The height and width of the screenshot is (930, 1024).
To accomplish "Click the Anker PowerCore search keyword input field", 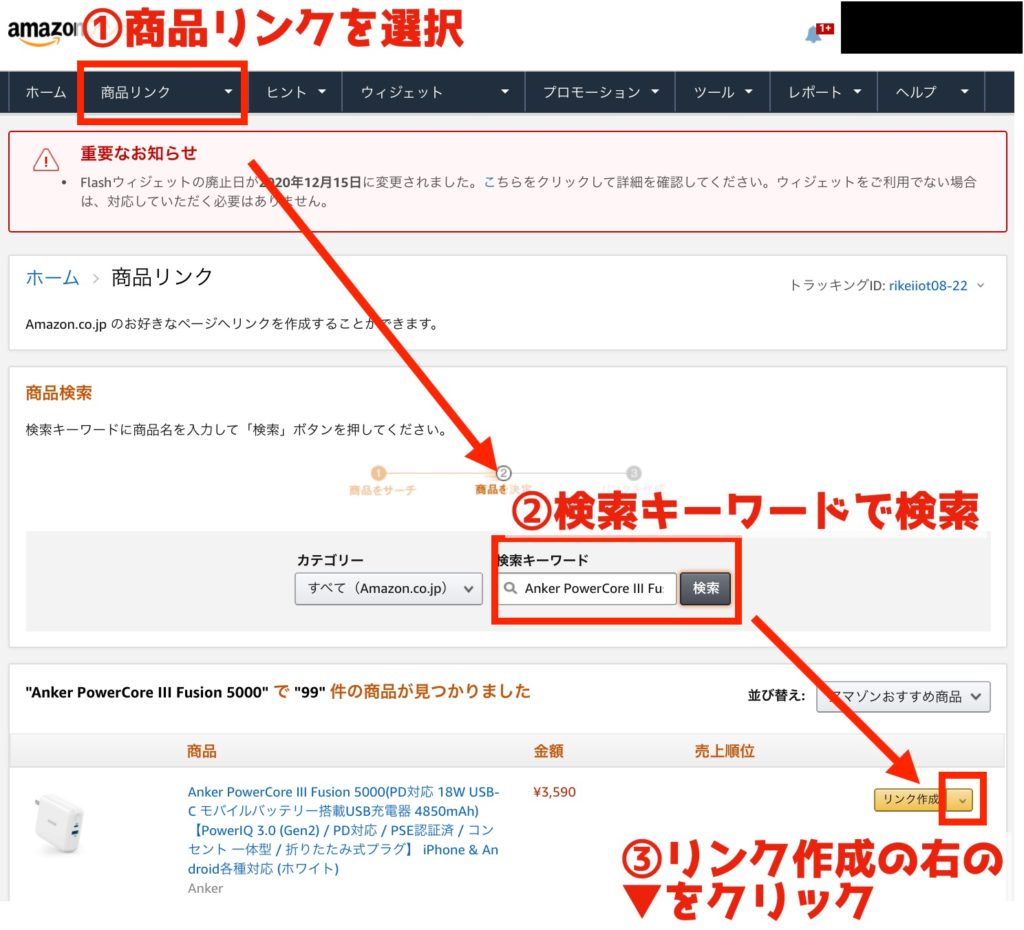I will click(590, 589).
